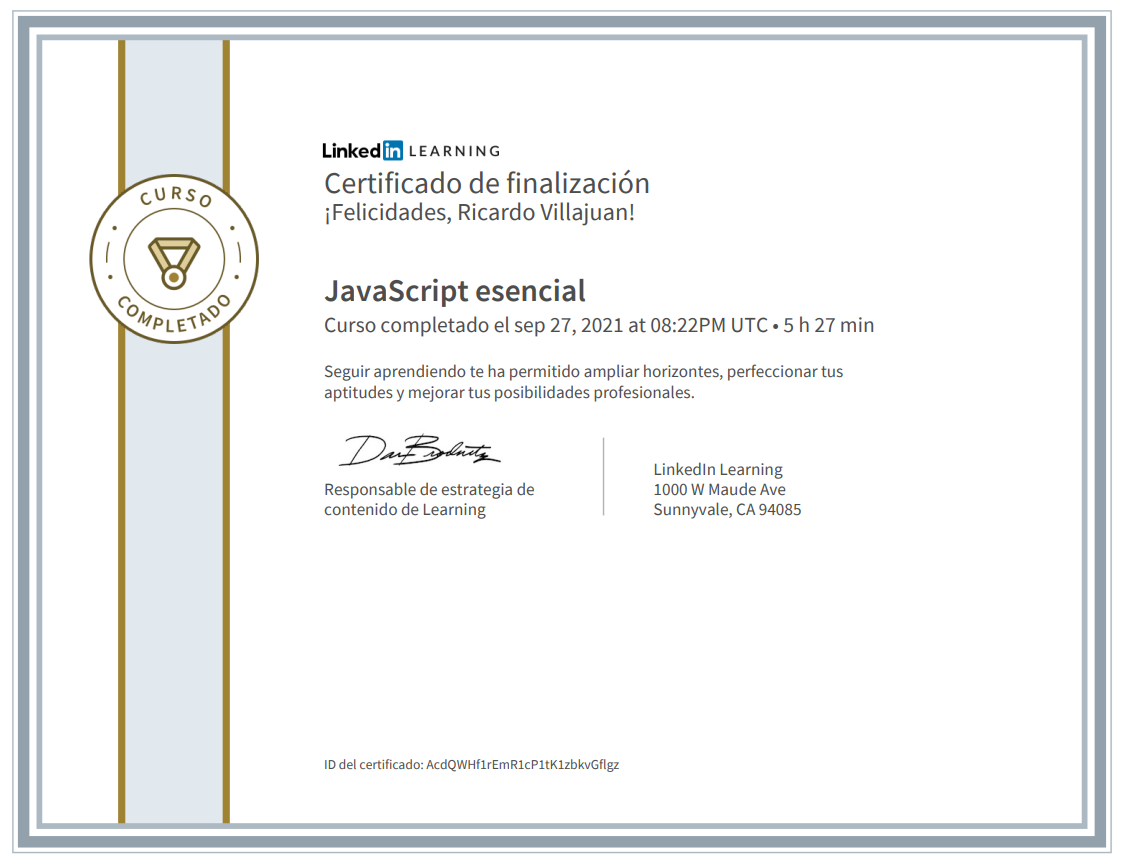
Task: Click the address "1000 W Maude Ave"
Action: point(718,489)
